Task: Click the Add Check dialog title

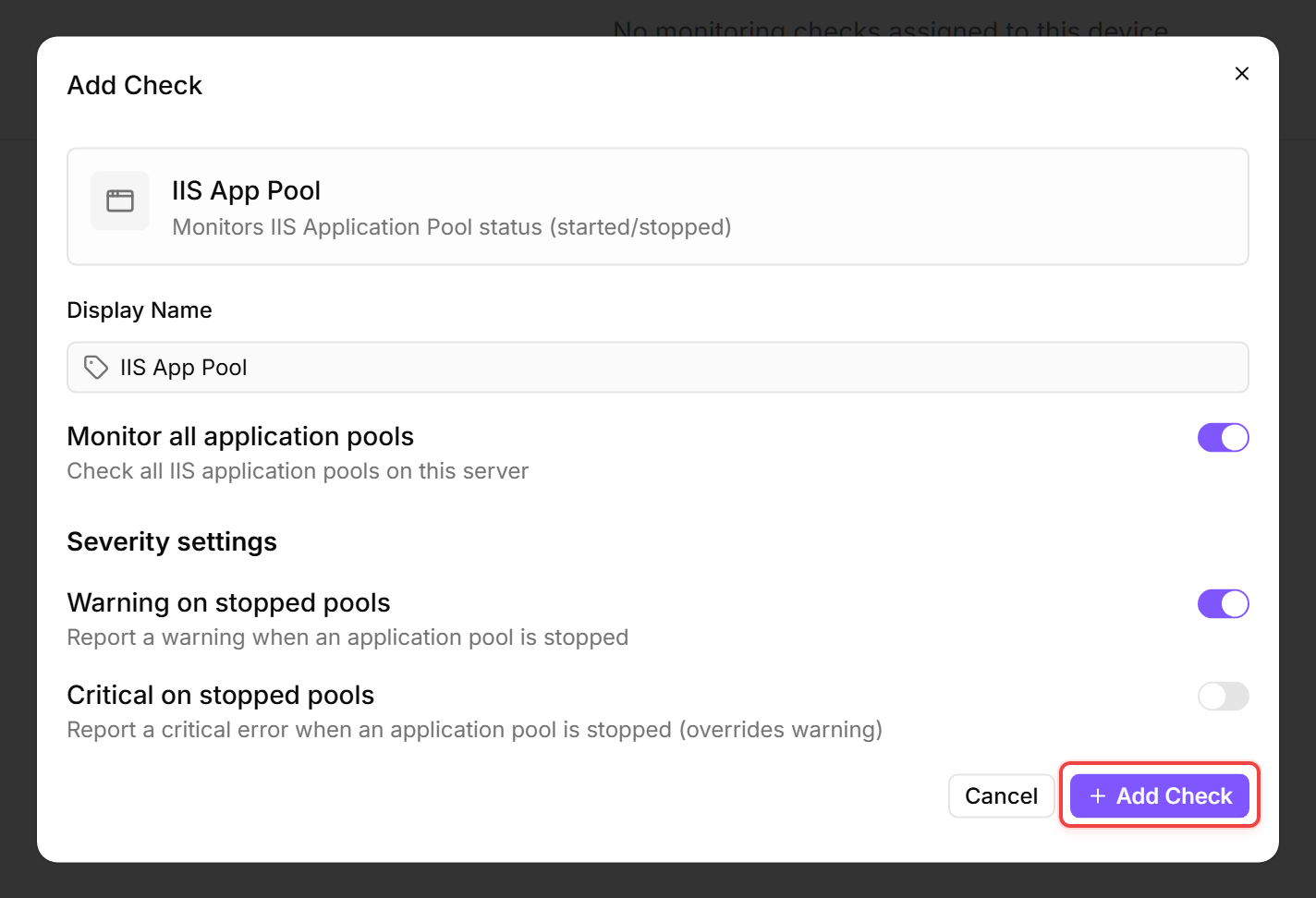Action: pyautogui.click(x=135, y=85)
